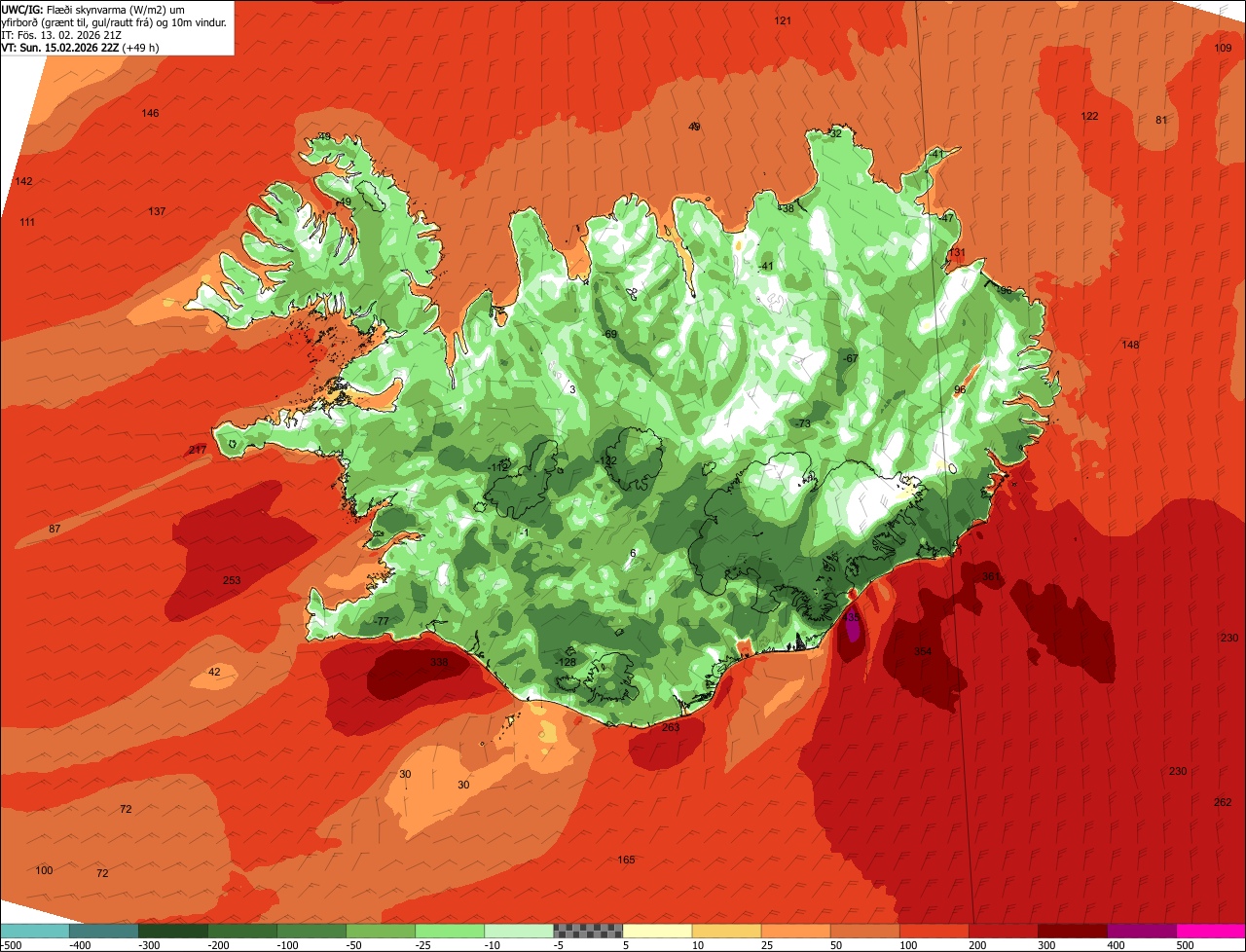The image size is (1246, 952).
Task: Pick the -100 to -50 green legend swatch
Action: coord(311,931)
